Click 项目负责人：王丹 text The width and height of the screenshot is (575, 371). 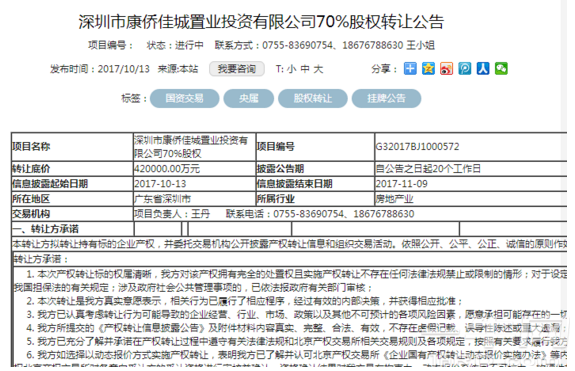pos(172,214)
